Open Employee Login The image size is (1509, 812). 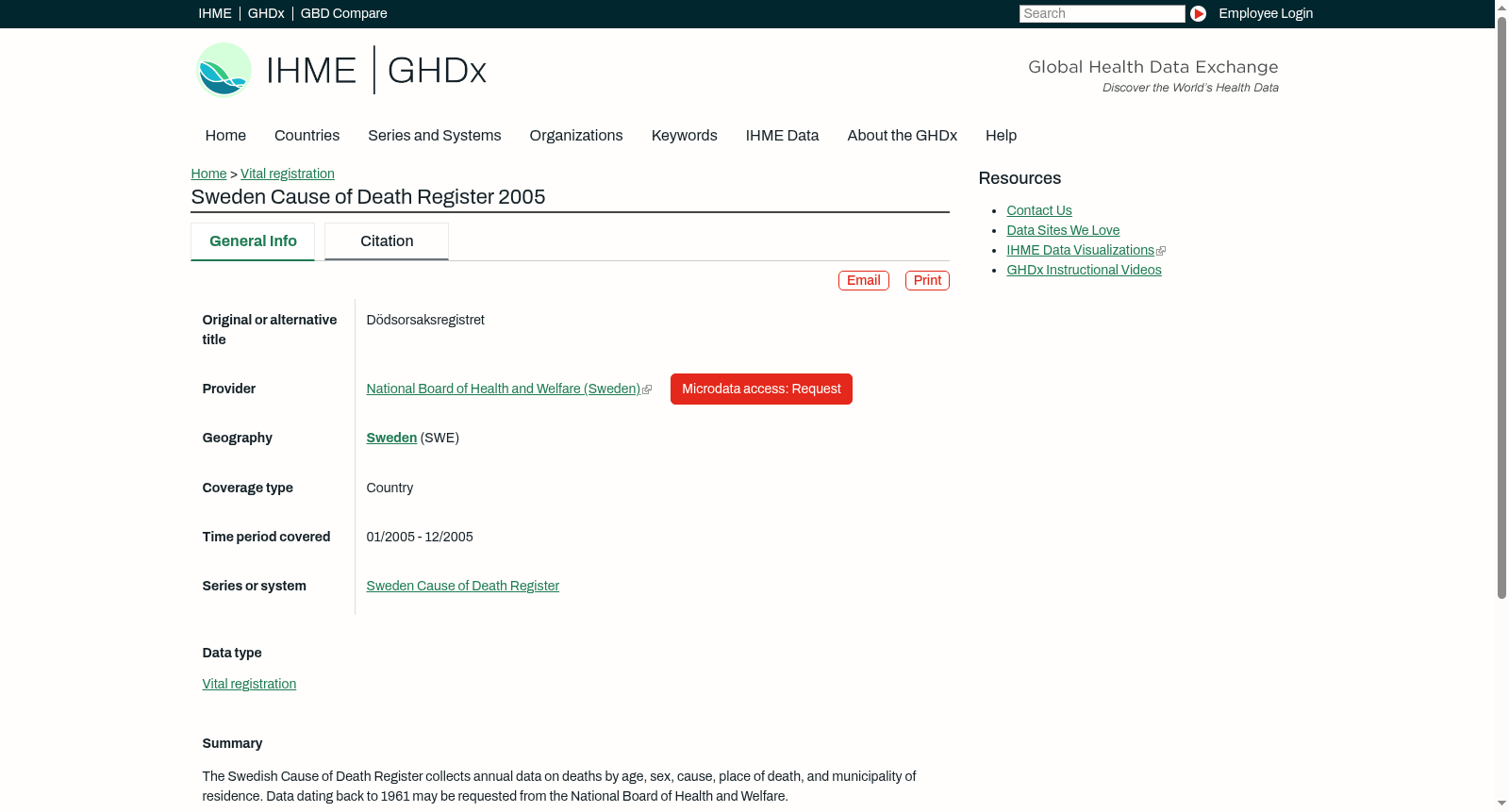(x=1266, y=13)
